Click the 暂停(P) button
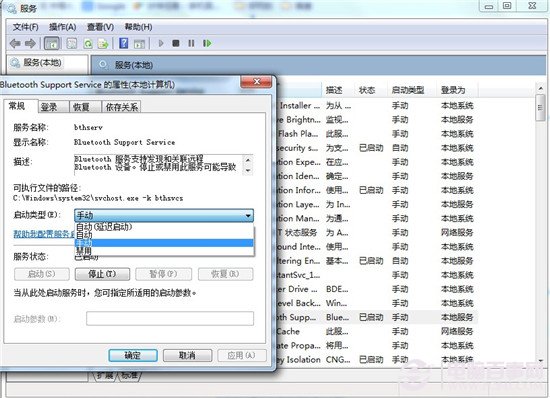 click(x=163, y=274)
